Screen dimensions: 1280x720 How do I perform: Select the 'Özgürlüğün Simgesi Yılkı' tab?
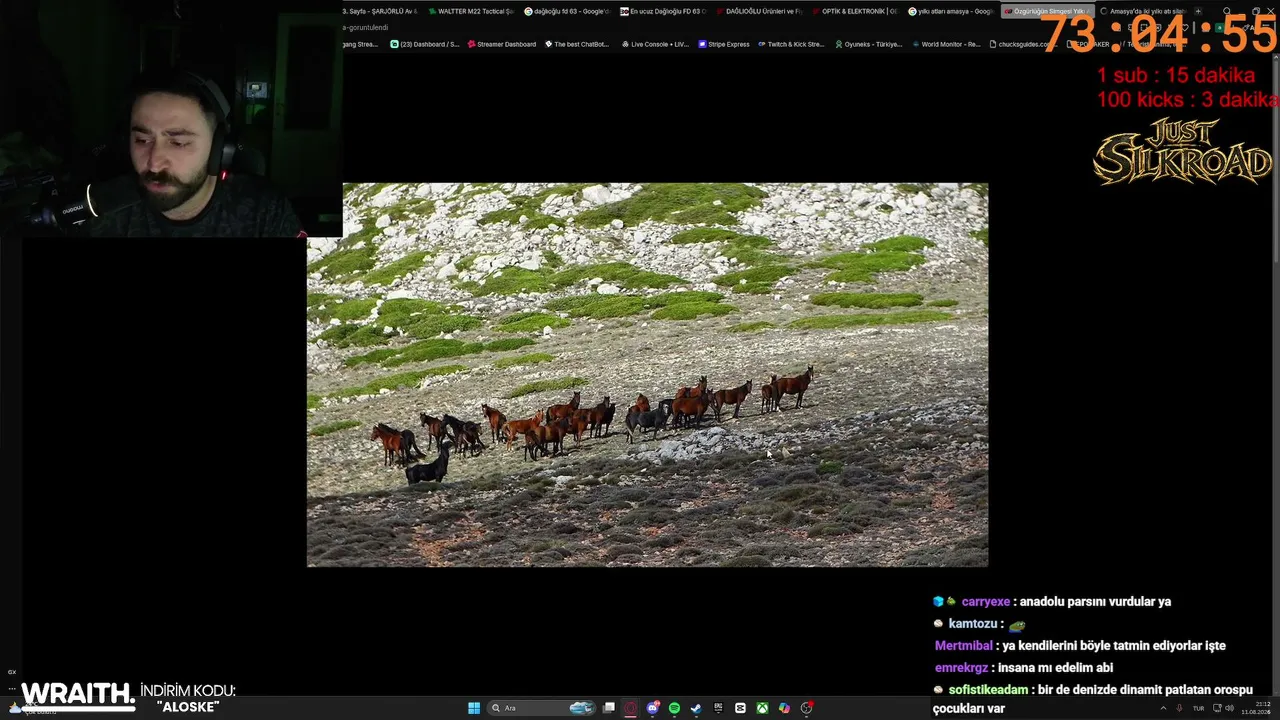coord(1047,12)
